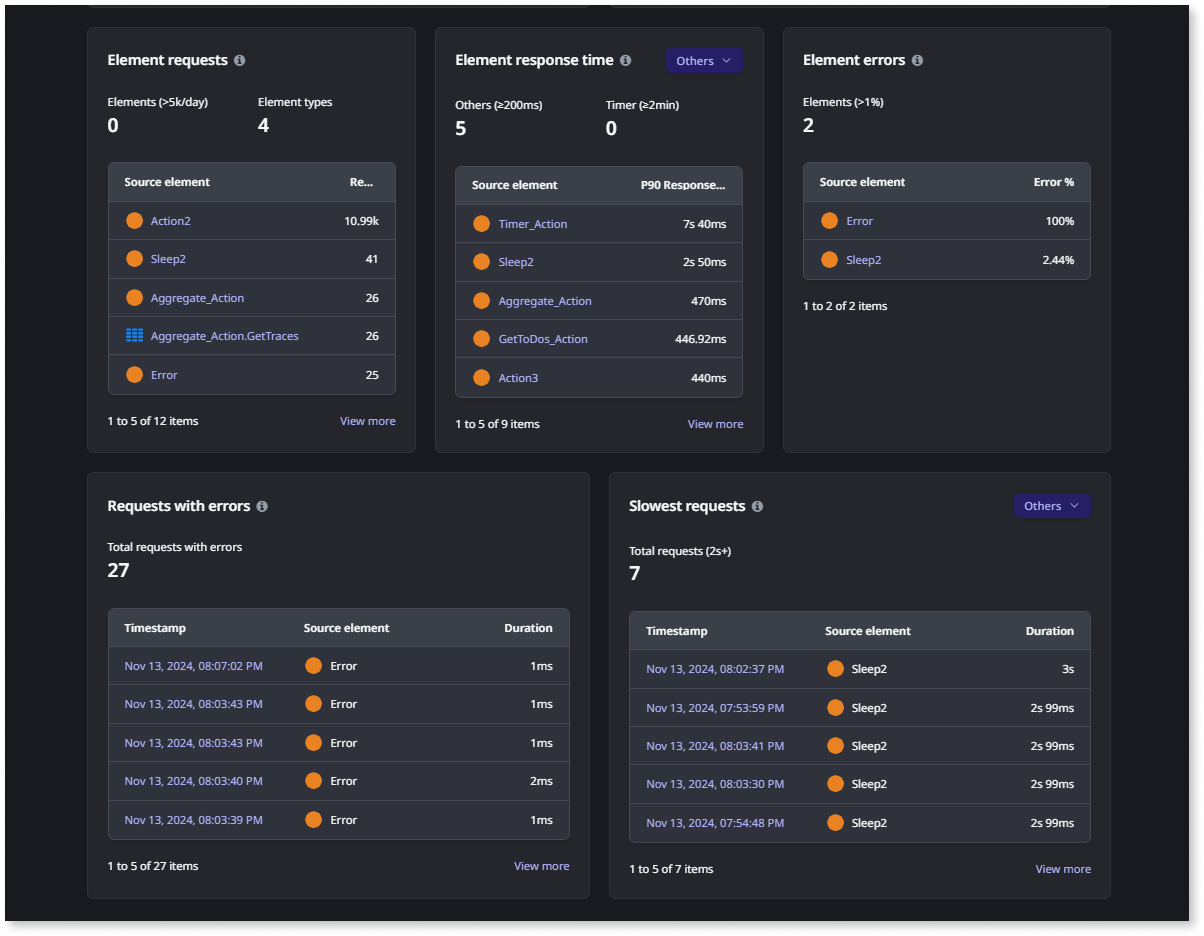1204x936 pixels.
Task: Expand the Others dropdown in Slowest requests
Action: tap(1051, 506)
